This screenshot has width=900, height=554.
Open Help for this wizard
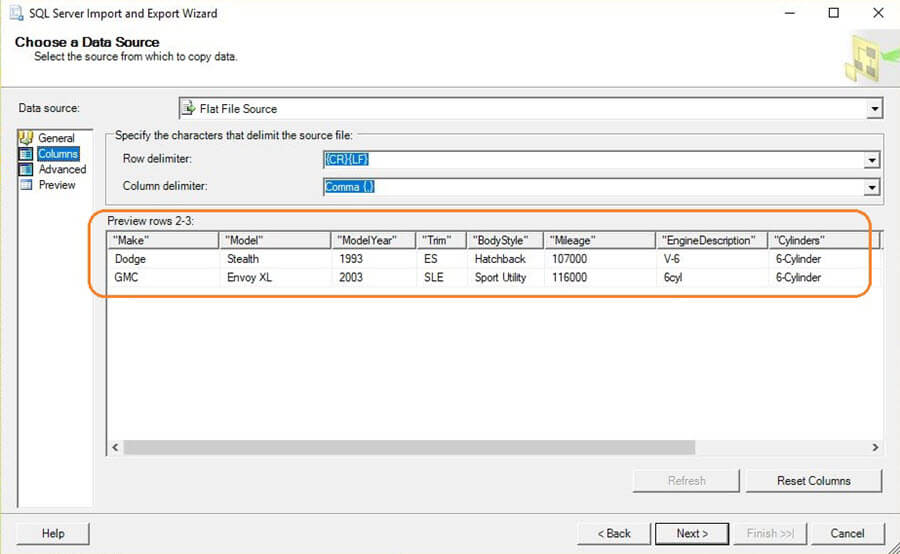pyautogui.click(x=53, y=533)
